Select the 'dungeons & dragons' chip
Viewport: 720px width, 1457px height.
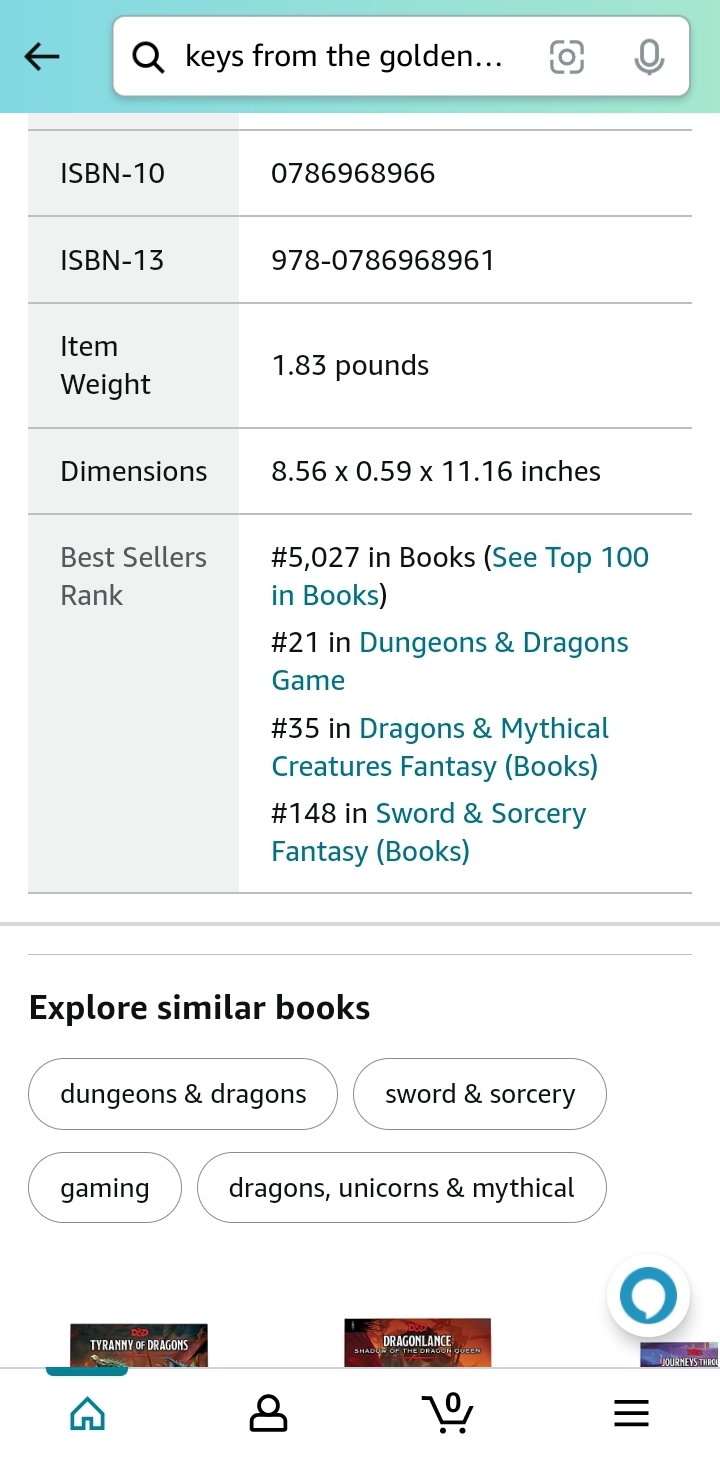pyautogui.click(x=183, y=1094)
